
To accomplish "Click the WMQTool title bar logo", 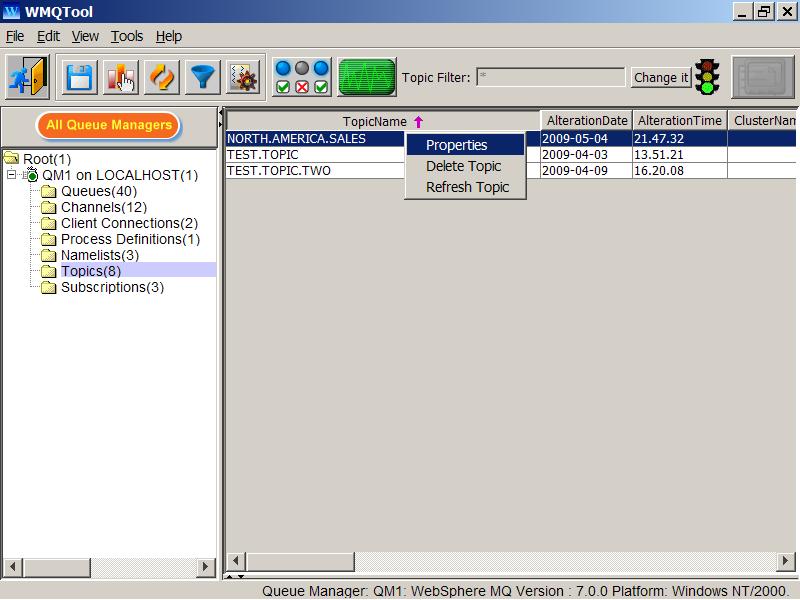I will coord(11,11).
